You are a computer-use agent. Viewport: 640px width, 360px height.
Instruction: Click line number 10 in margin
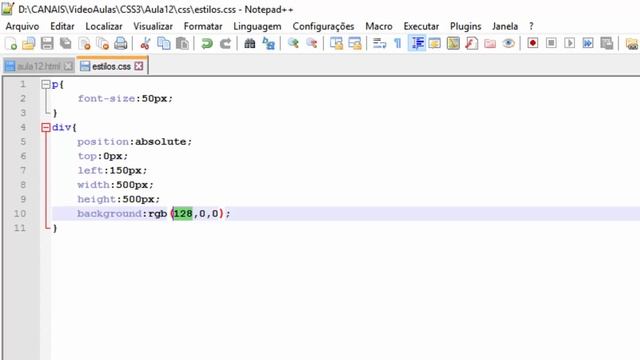[20, 213]
